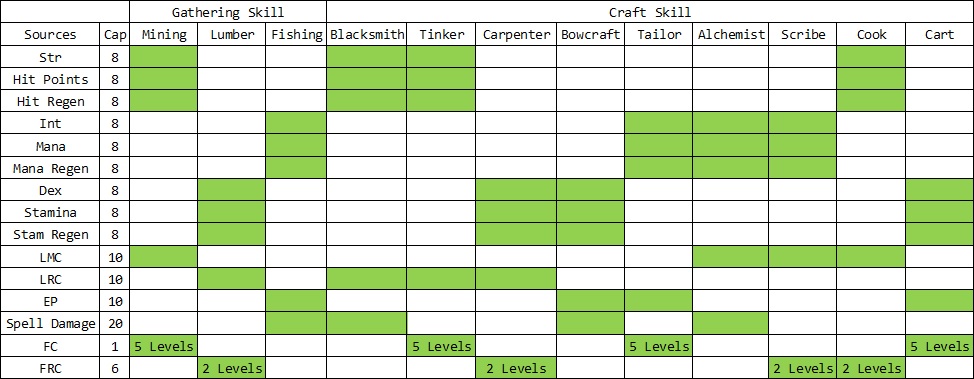The height and width of the screenshot is (379, 974).
Task: Select the 2 Levels cell under Cook
Action: 871,368
